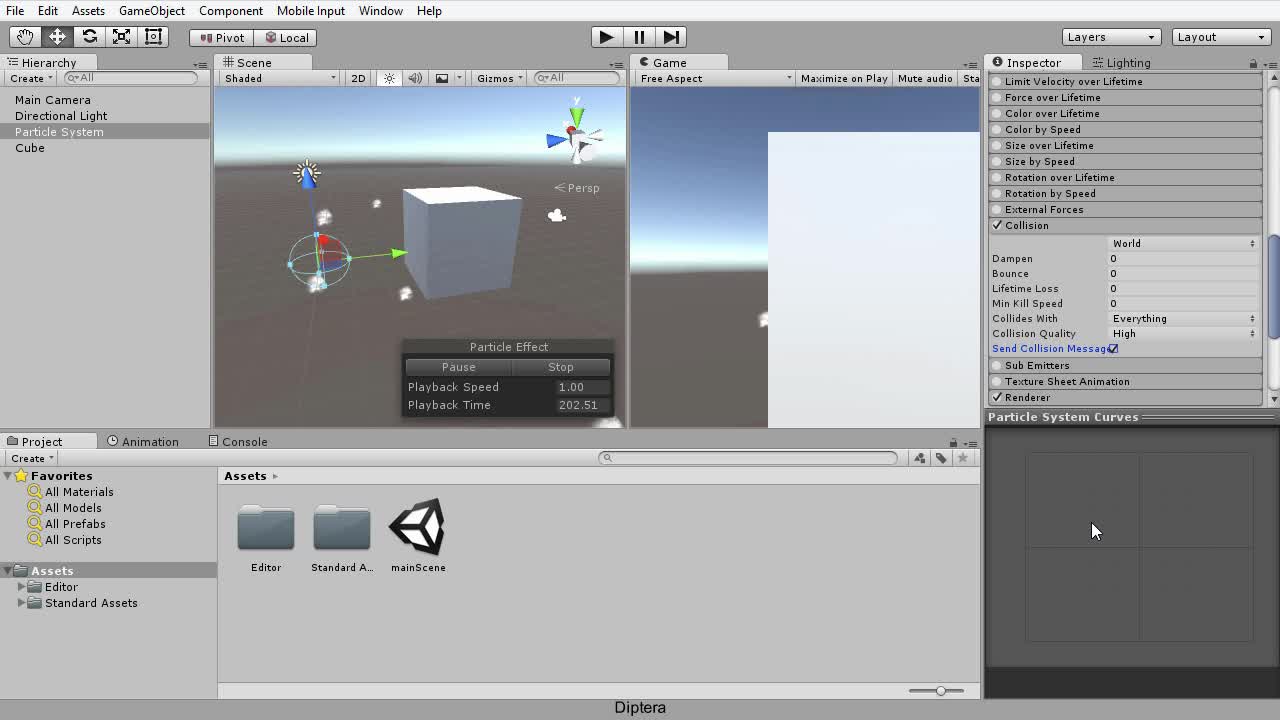Open the Layers dropdown

tap(1110, 37)
